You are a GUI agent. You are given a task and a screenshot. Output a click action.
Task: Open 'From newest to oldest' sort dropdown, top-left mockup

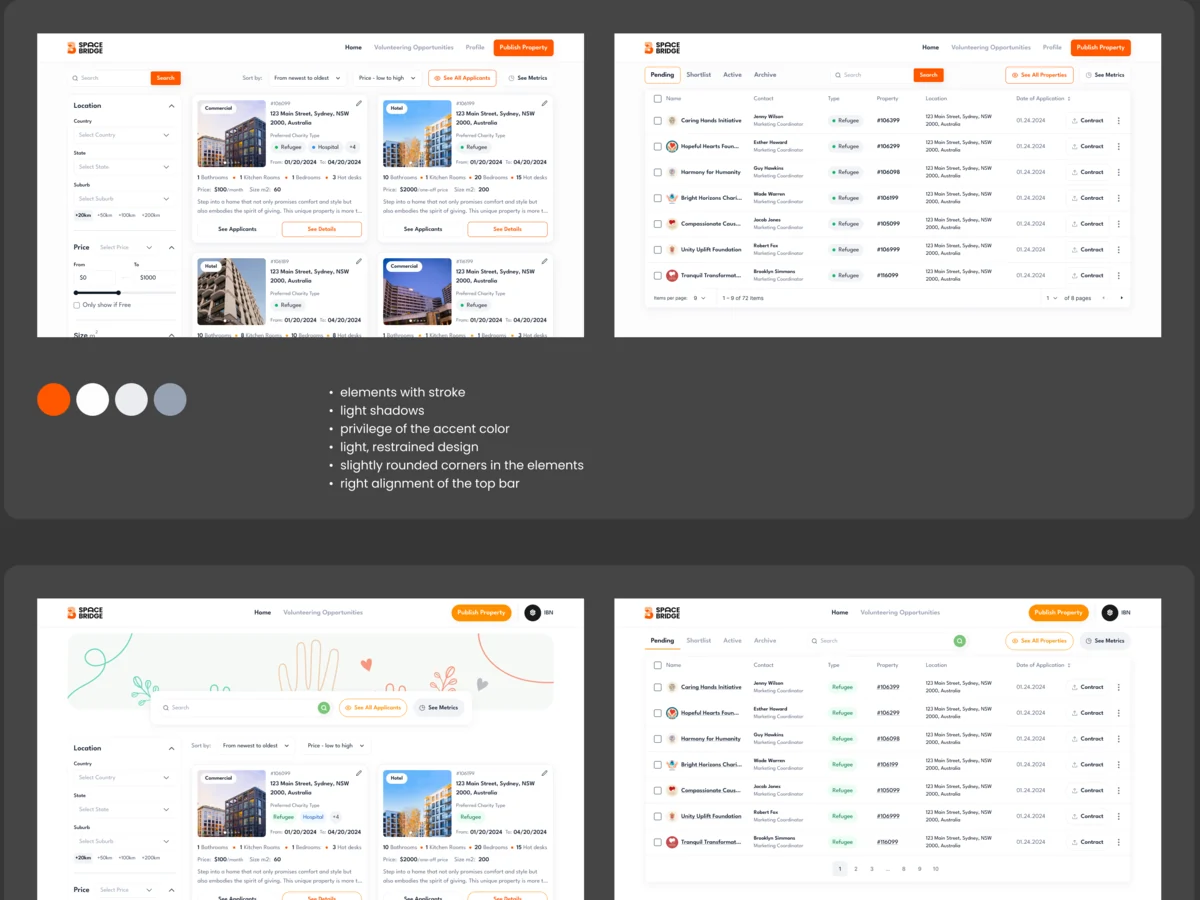point(307,78)
